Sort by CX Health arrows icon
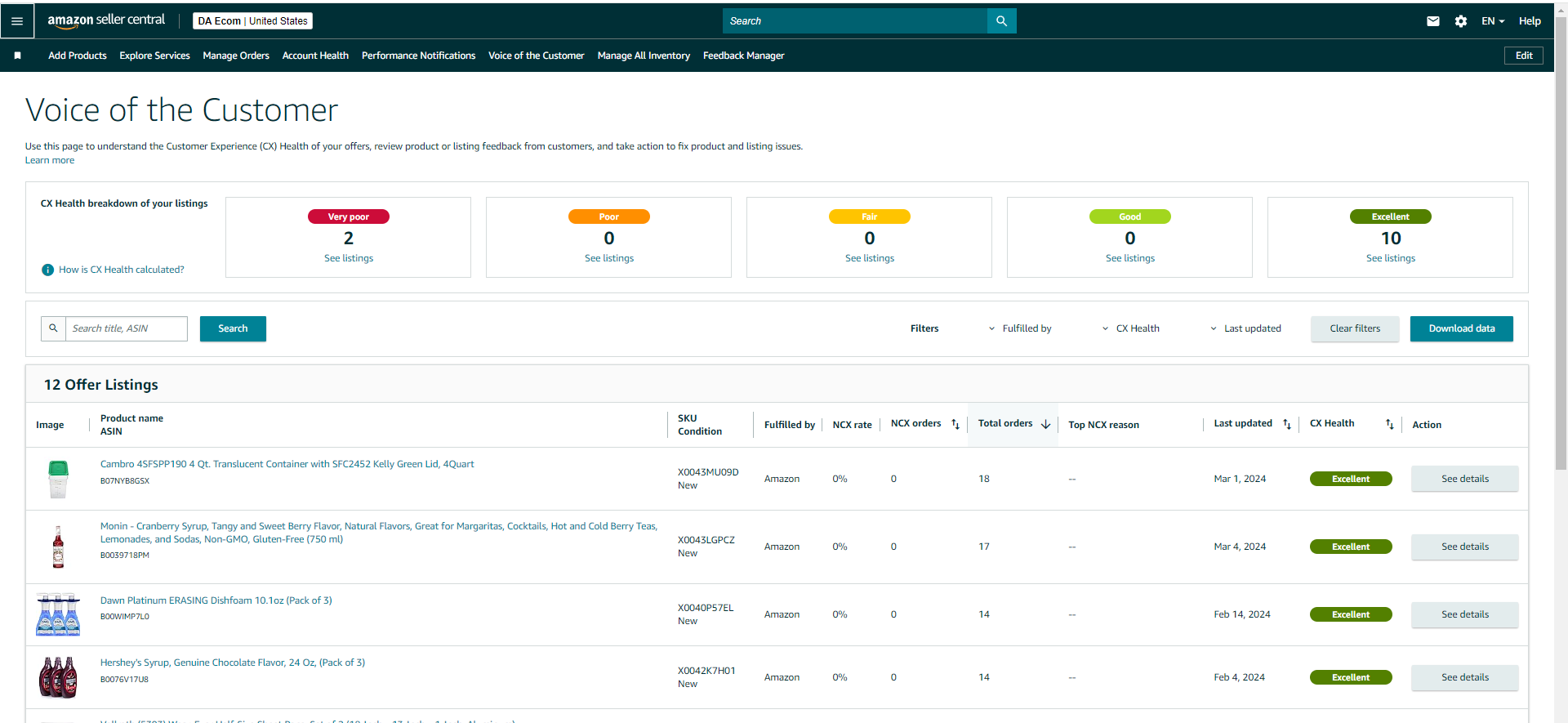The image size is (1568, 723). coord(1390,424)
